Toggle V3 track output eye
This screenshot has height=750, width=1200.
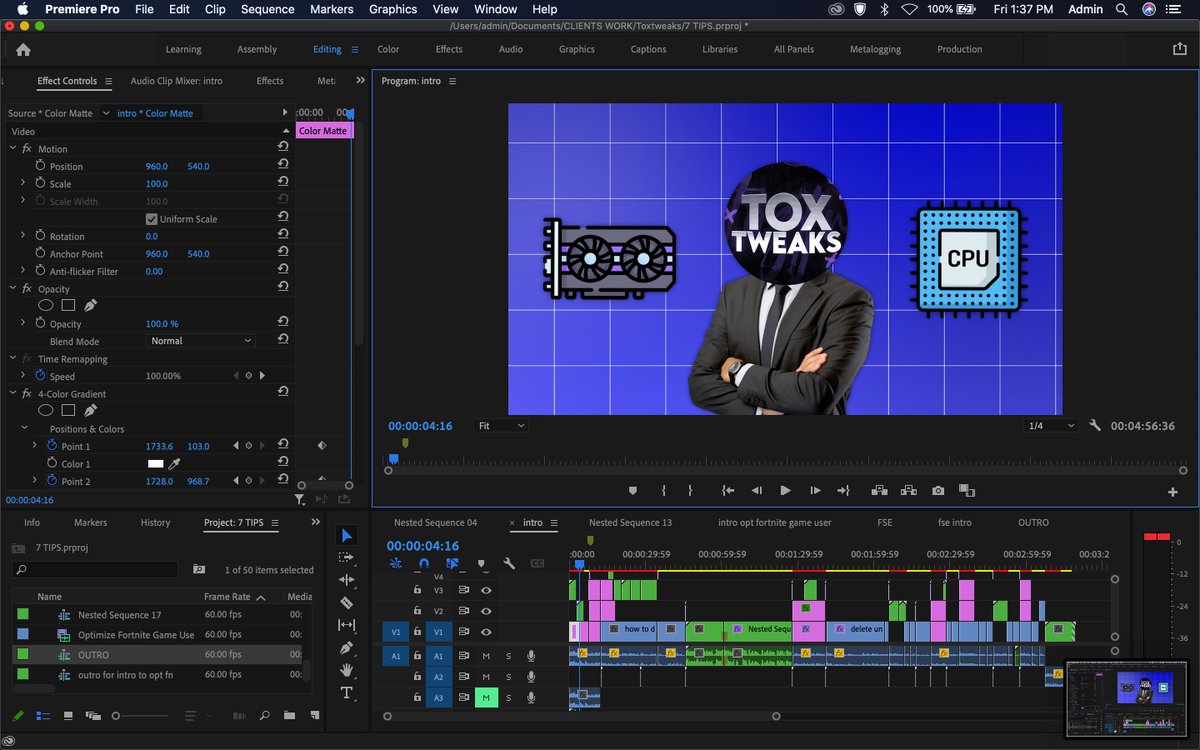[x=486, y=590]
